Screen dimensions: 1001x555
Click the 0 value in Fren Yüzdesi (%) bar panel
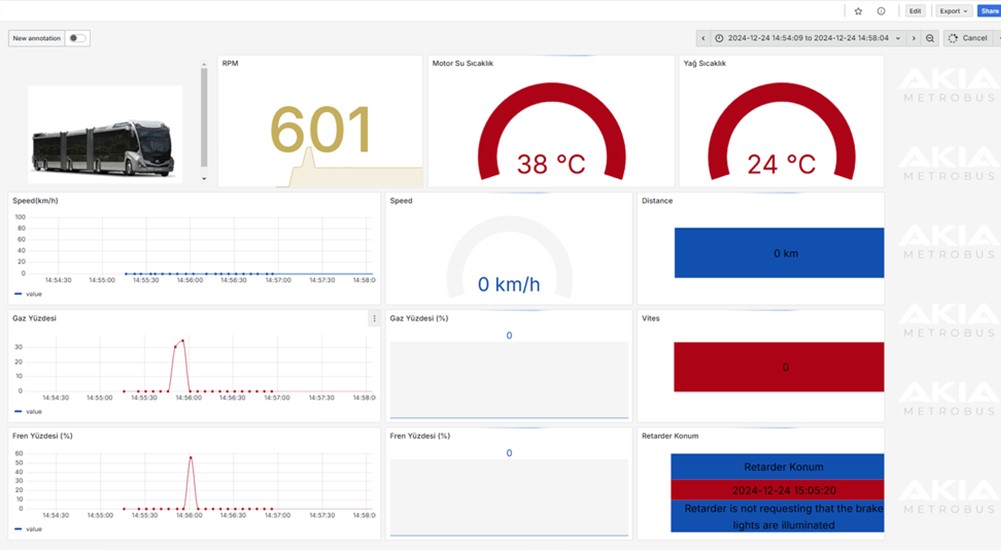click(x=509, y=453)
